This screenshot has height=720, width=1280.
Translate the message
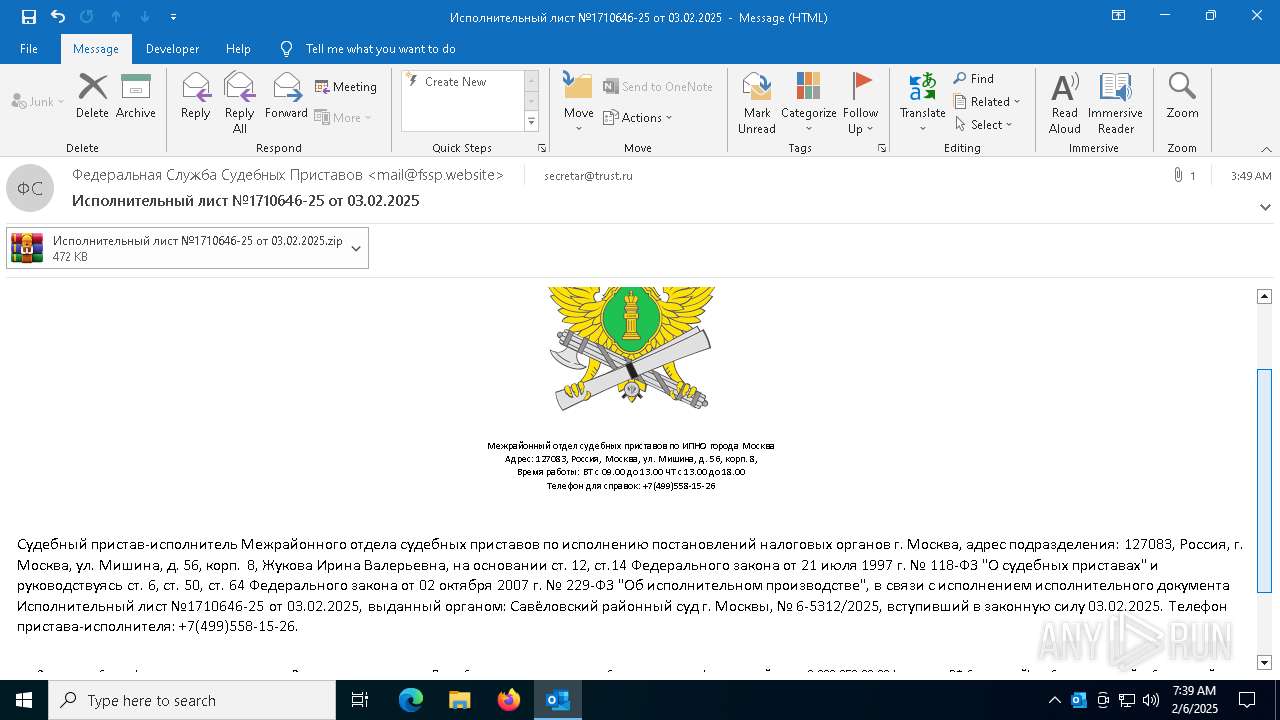(922, 103)
